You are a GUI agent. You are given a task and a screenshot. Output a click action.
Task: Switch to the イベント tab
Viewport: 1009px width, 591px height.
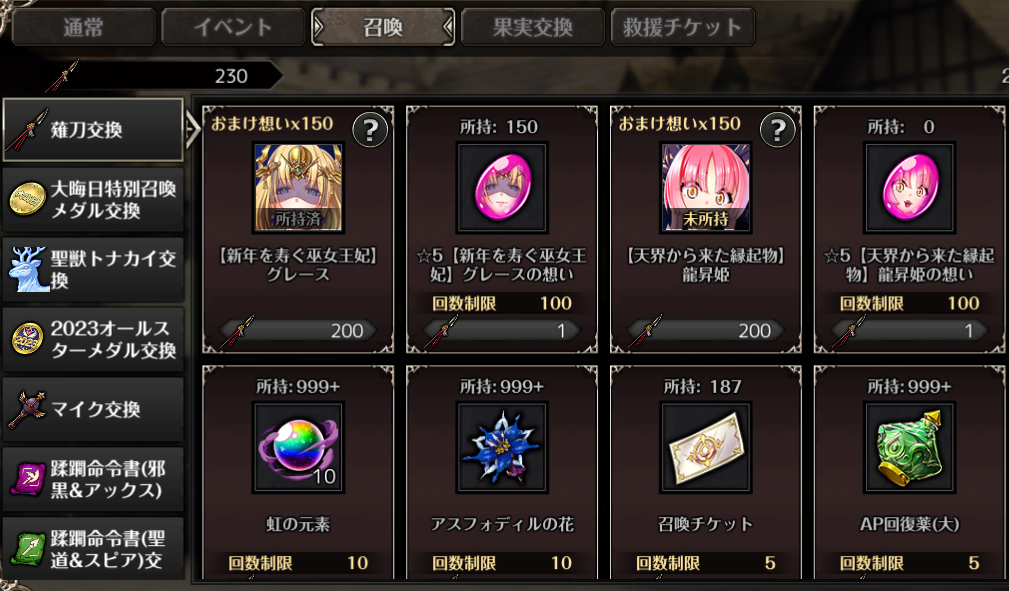click(x=233, y=27)
